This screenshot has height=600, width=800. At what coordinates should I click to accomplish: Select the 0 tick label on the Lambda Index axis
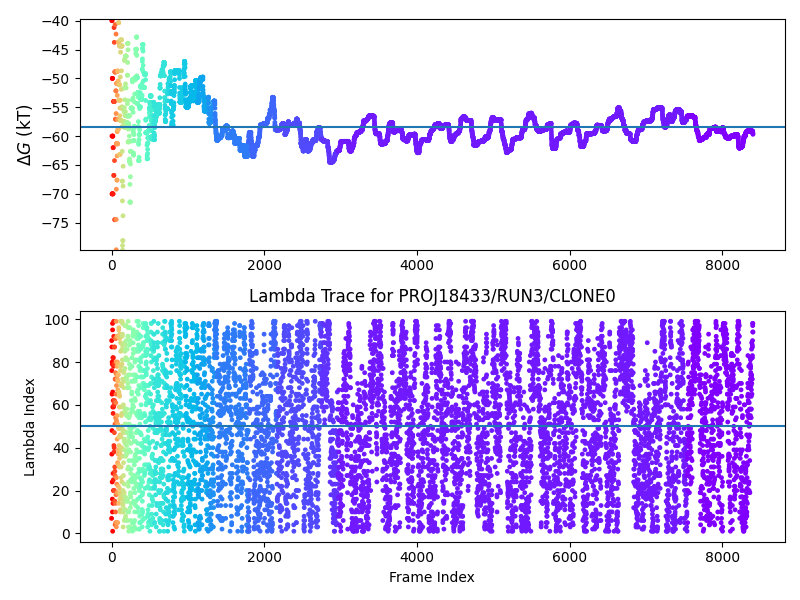point(65,534)
